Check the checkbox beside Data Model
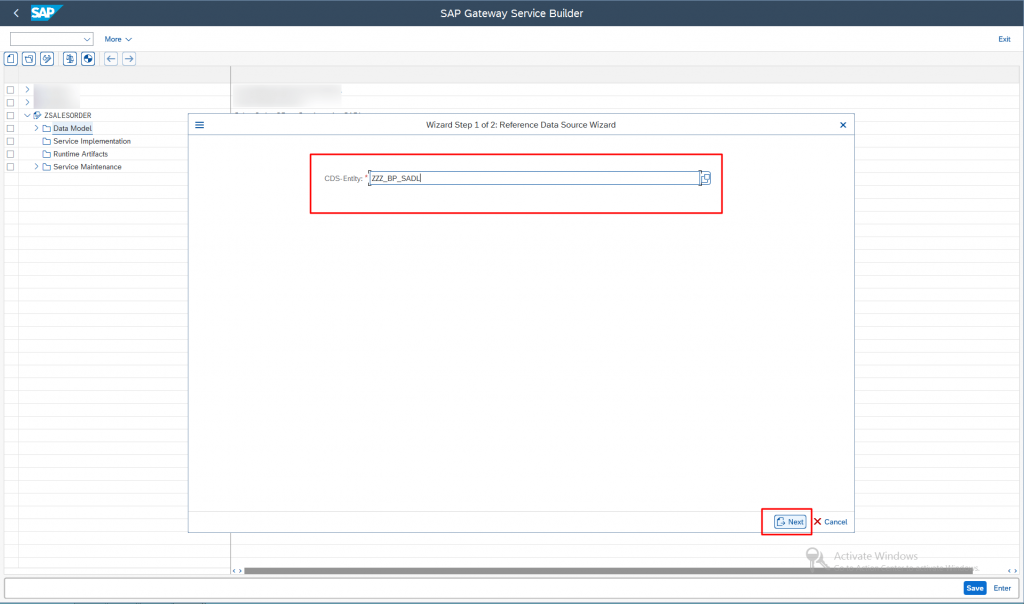The image size is (1024, 604). (x=10, y=128)
